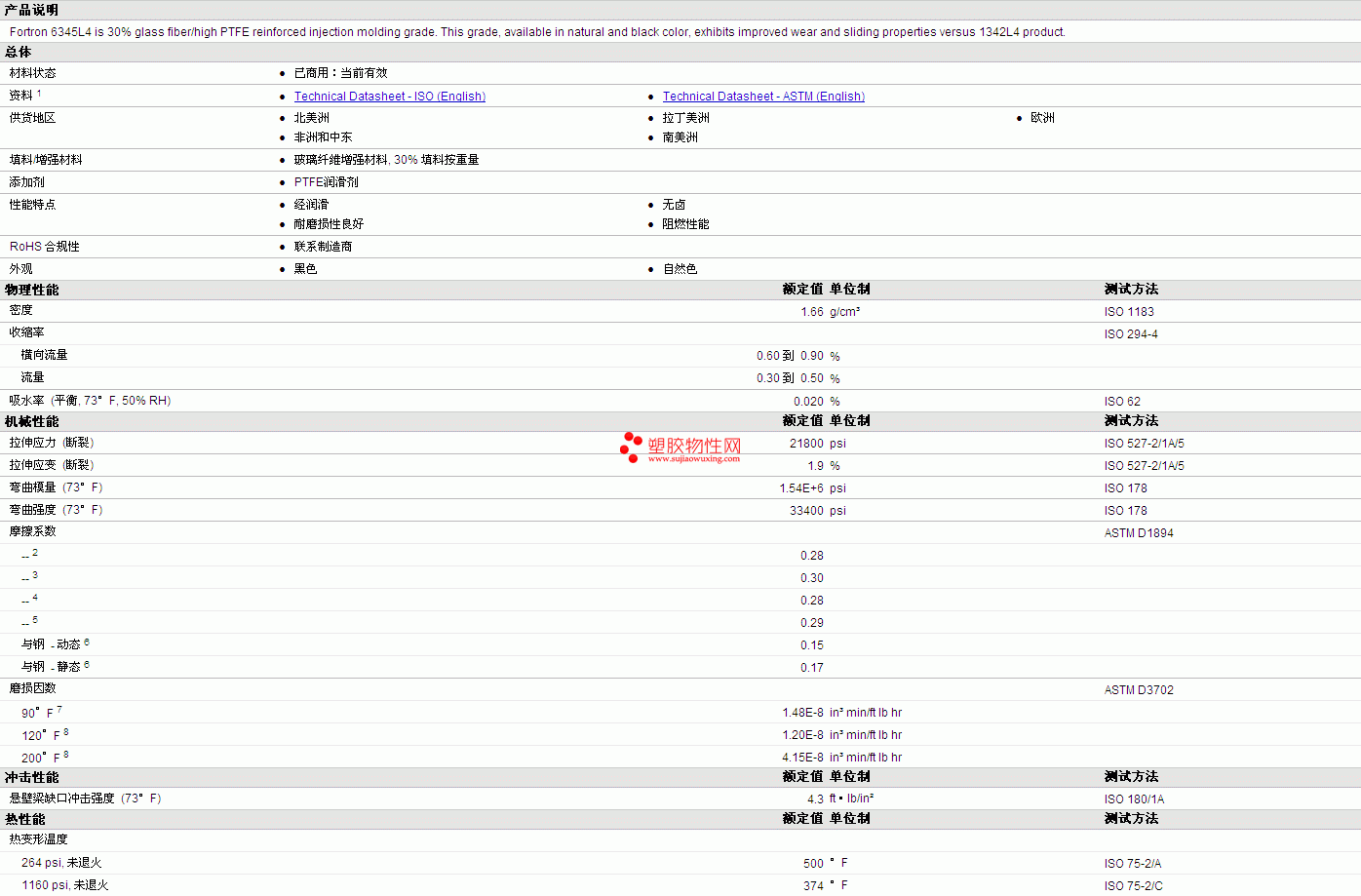Select the "0.60 到 0.90" shrinkage value
Image resolution: width=1361 pixels, height=896 pixels.
790,356
